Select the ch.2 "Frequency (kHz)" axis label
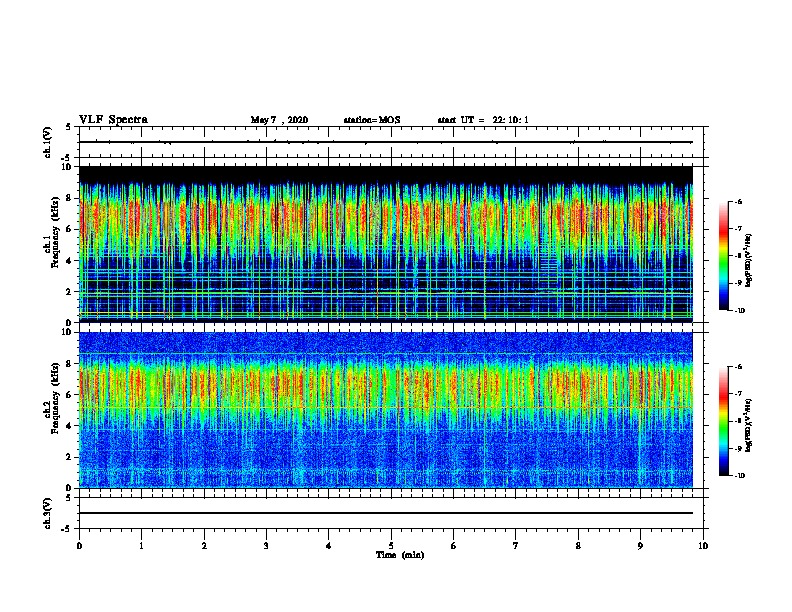The height and width of the screenshot is (612, 792). click(55, 398)
